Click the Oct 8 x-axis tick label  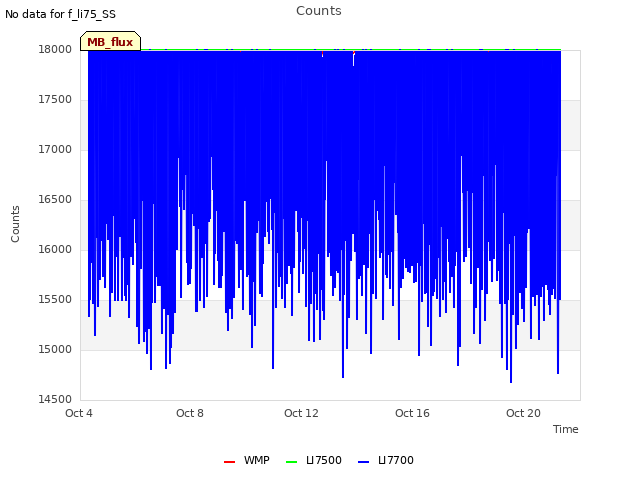(x=190, y=413)
